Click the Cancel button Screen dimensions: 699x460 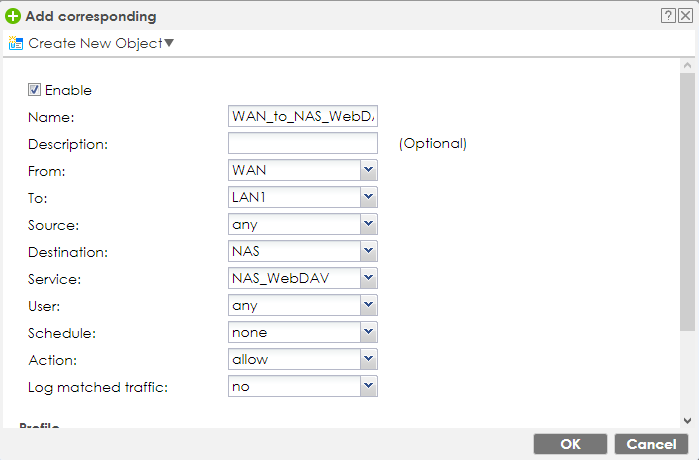652,444
